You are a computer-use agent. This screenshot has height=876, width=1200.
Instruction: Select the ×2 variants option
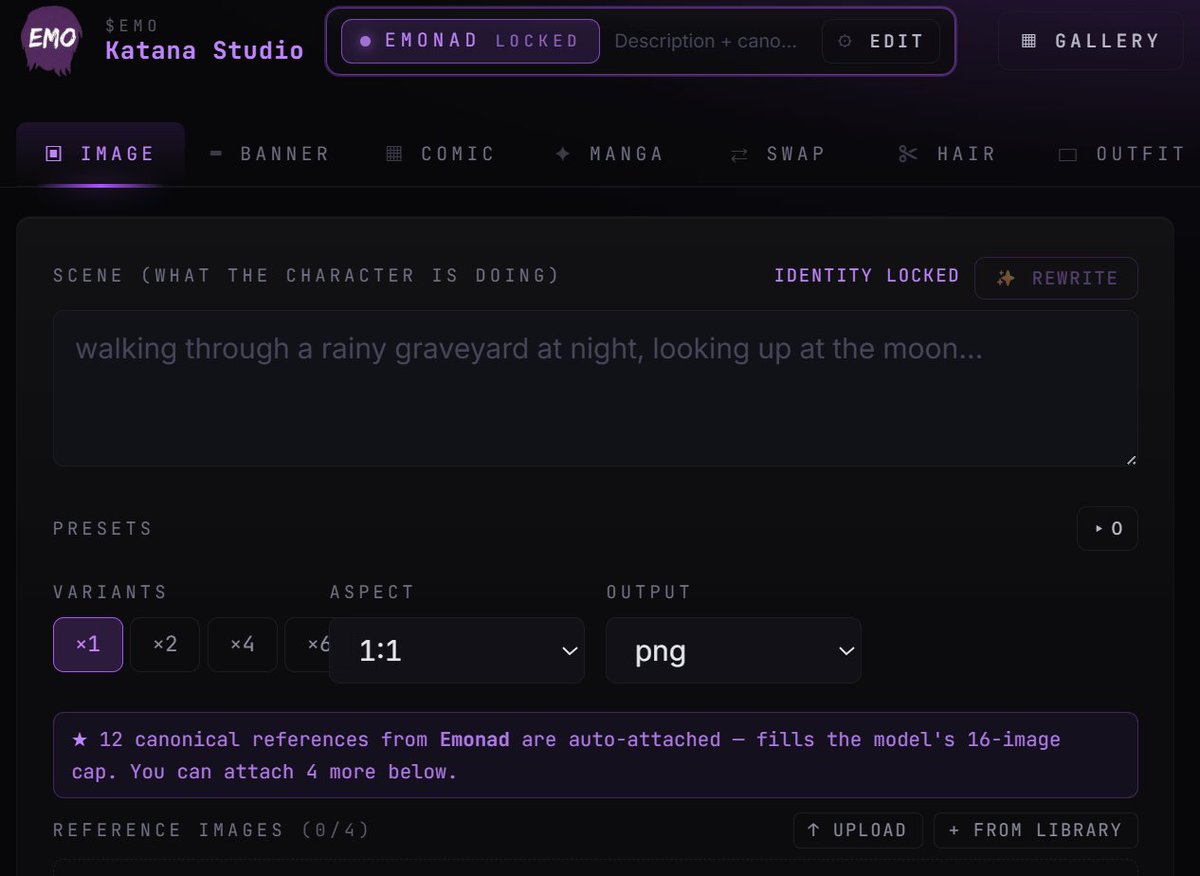165,644
